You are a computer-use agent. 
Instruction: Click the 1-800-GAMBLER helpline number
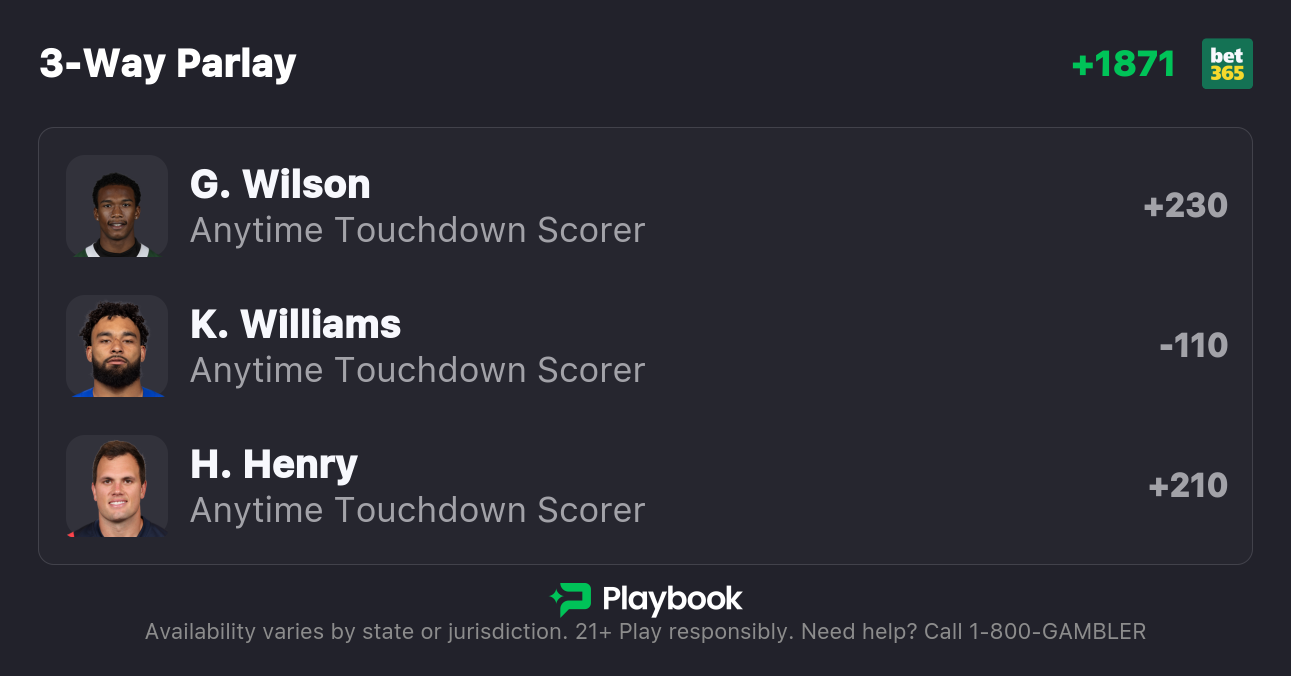coord(1057,632)
